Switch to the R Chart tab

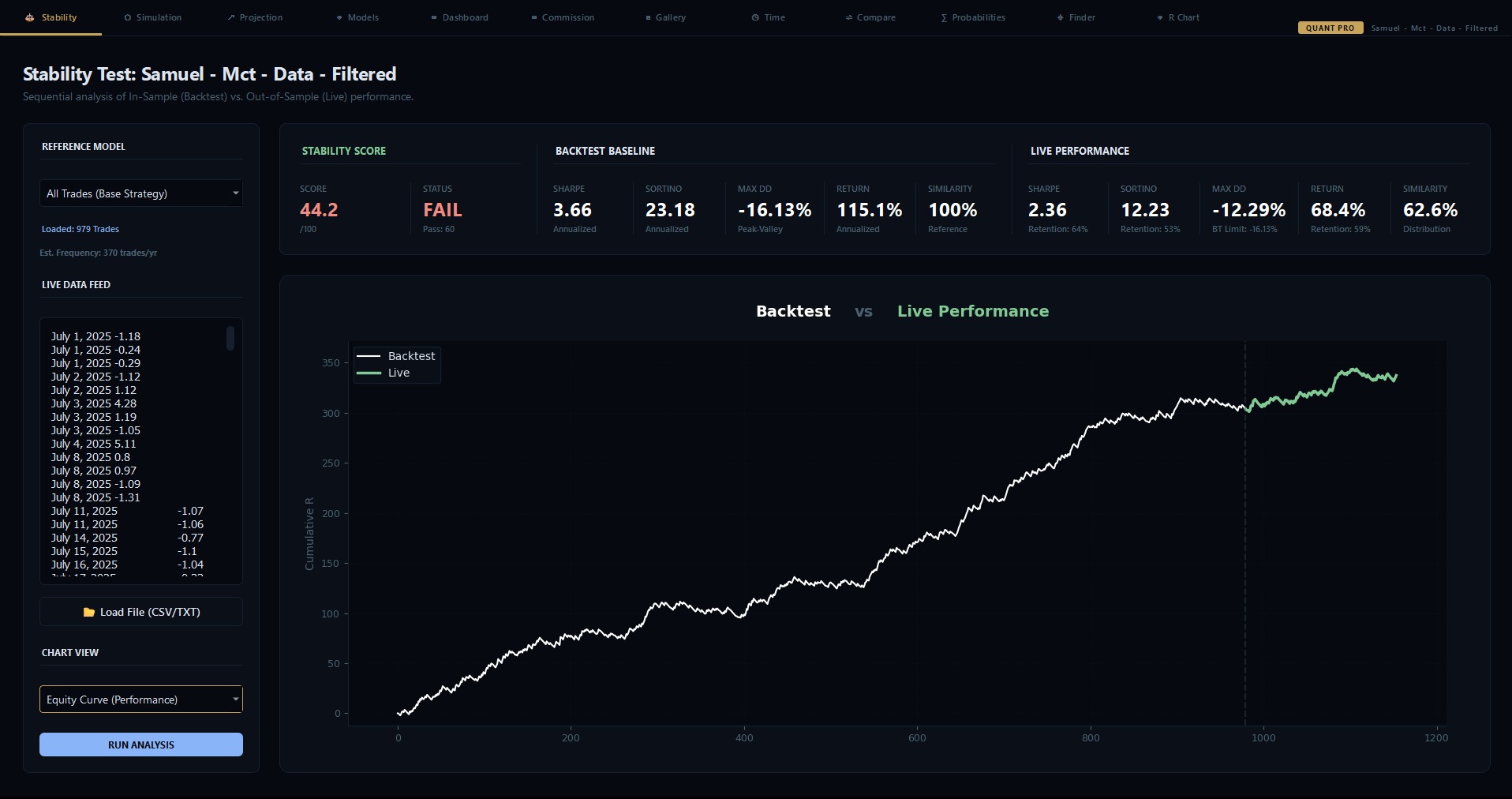tap(1178, 17)
